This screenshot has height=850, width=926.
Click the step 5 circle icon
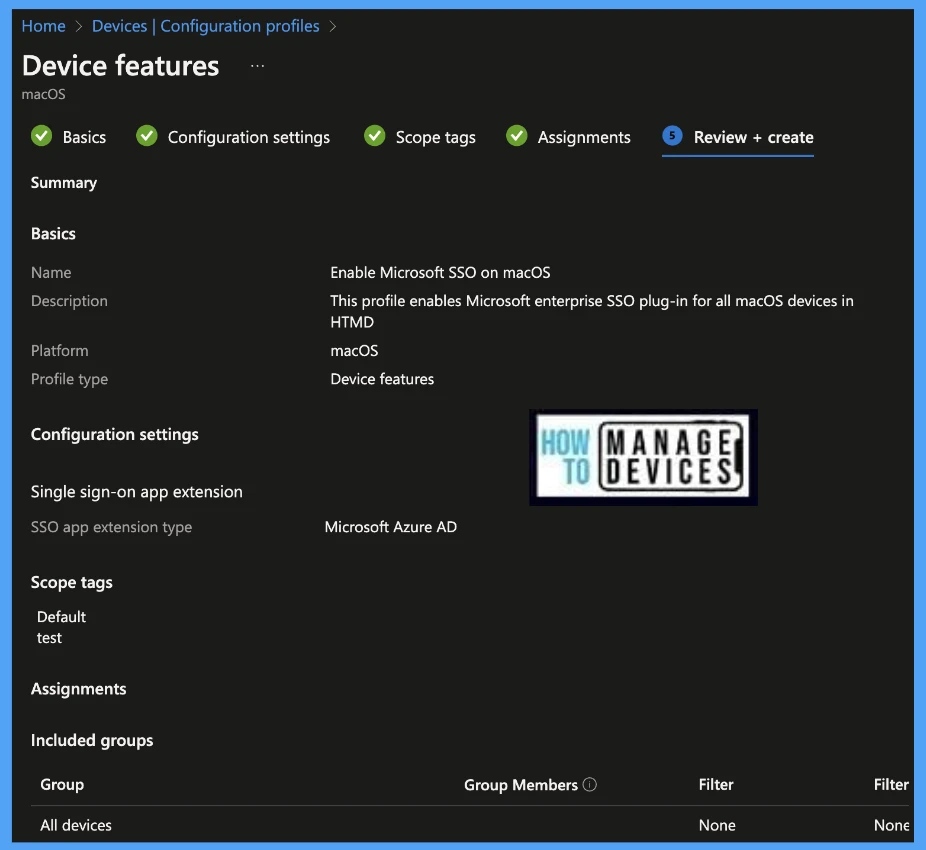point(672,135)
